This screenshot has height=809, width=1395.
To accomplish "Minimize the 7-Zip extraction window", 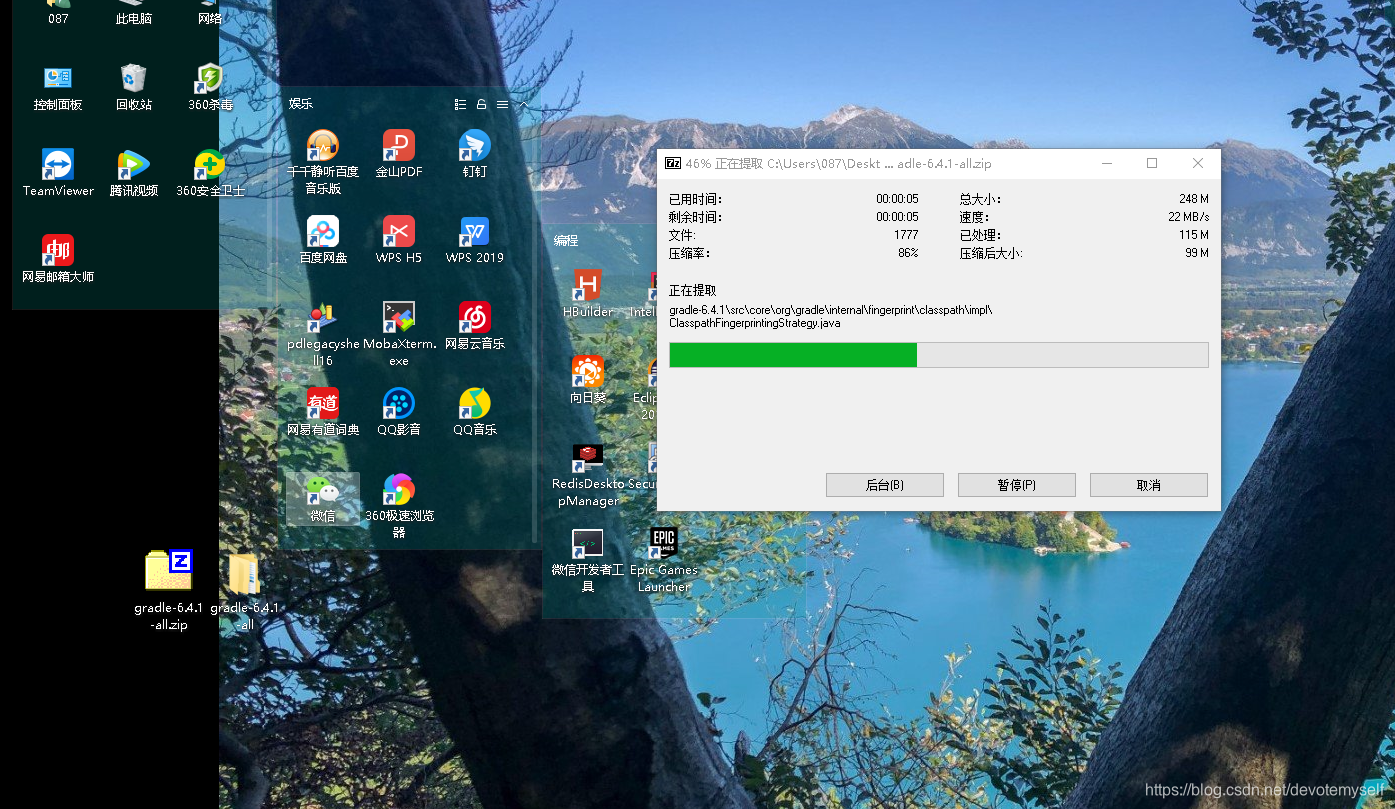I will coord(1107,163).
